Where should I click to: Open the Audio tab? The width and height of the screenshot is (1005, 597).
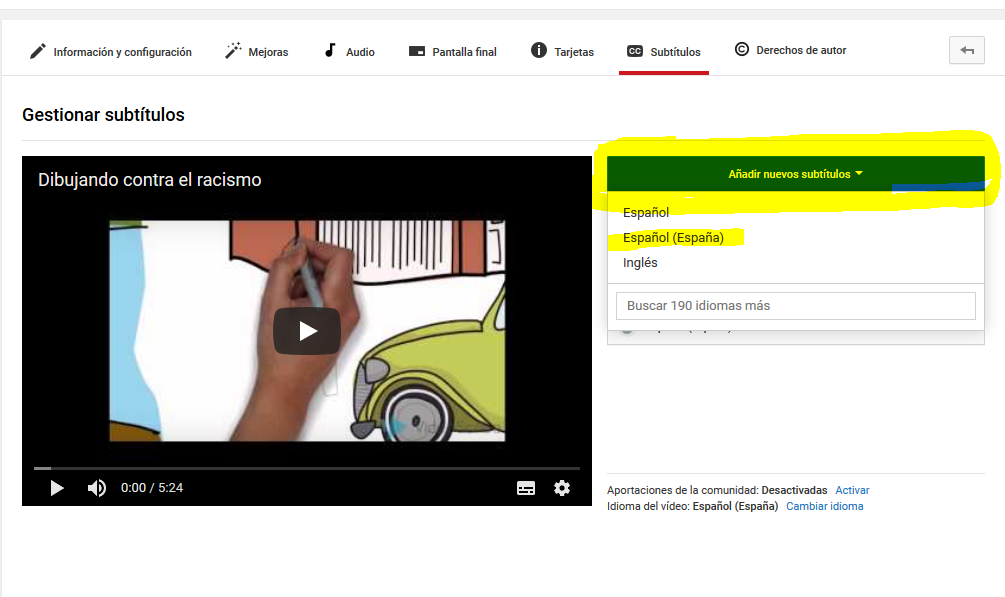point(349,52)
